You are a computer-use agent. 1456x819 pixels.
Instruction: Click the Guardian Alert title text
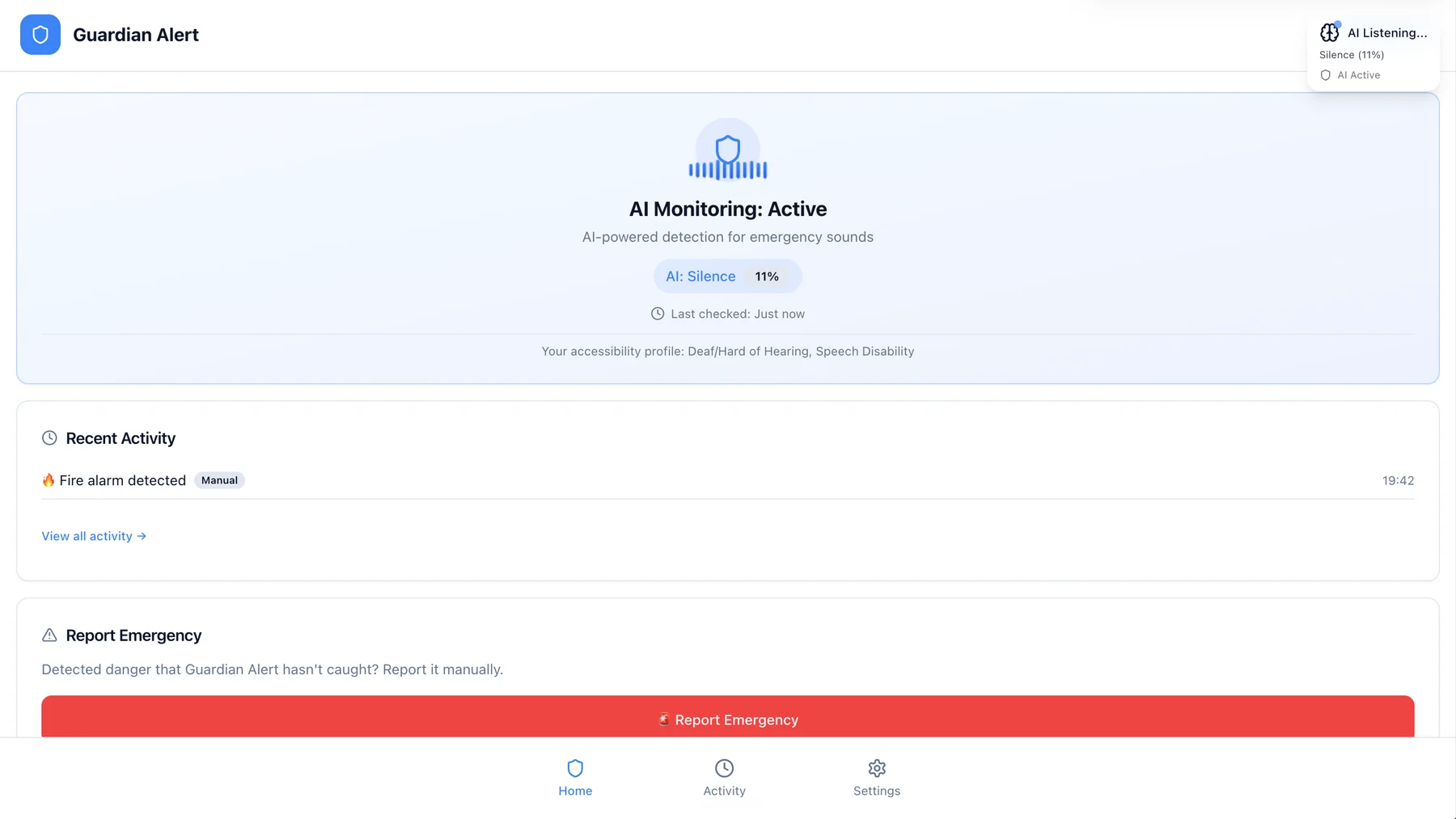[x=136, y=35]
